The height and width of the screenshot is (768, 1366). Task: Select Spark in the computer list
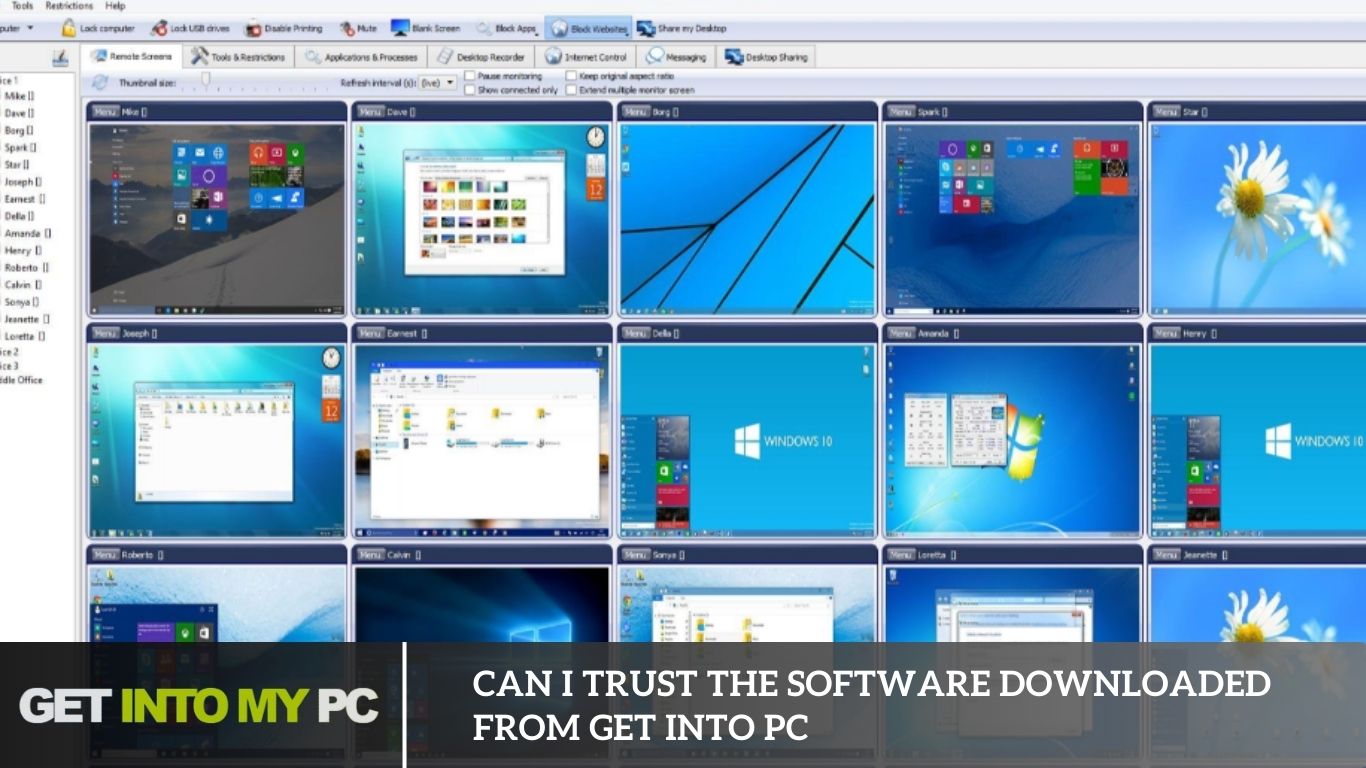20,147
